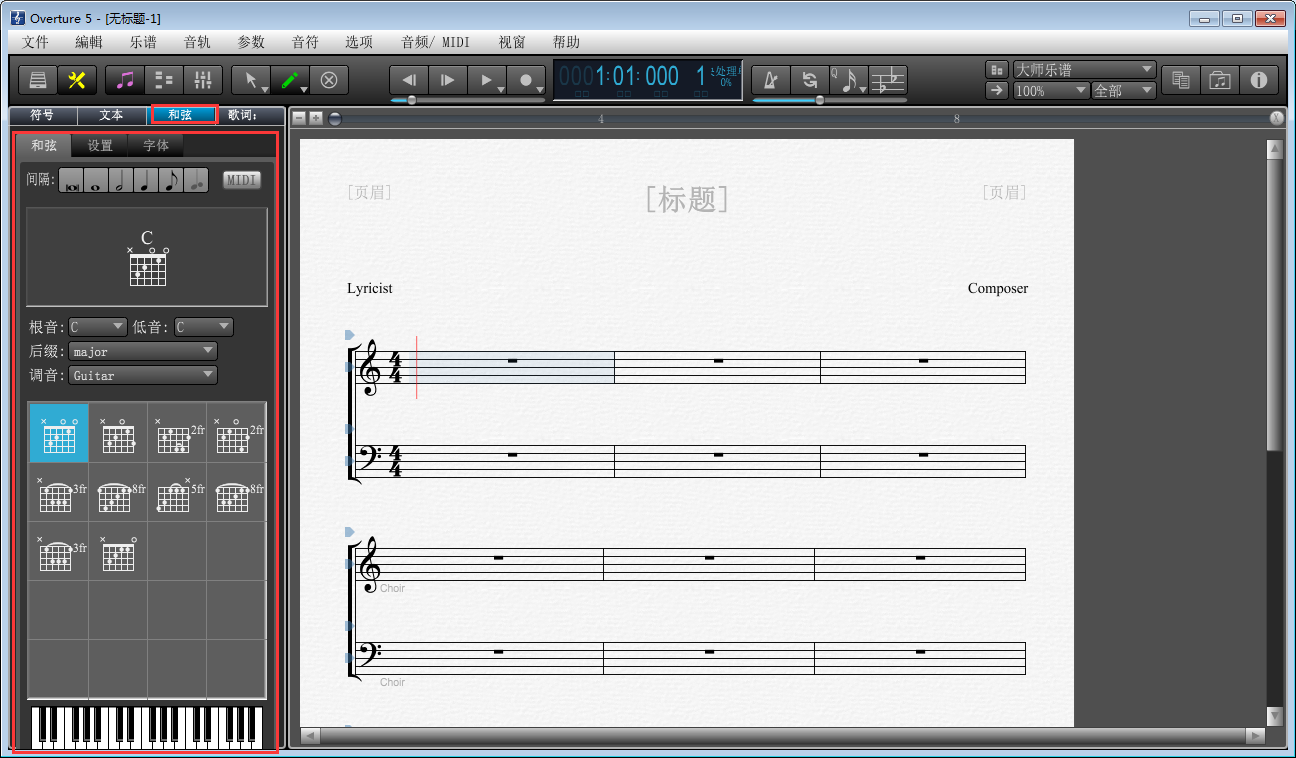Toggle the metronome
The height and width of the screenshot is (758, 1296).
point(771,80)
